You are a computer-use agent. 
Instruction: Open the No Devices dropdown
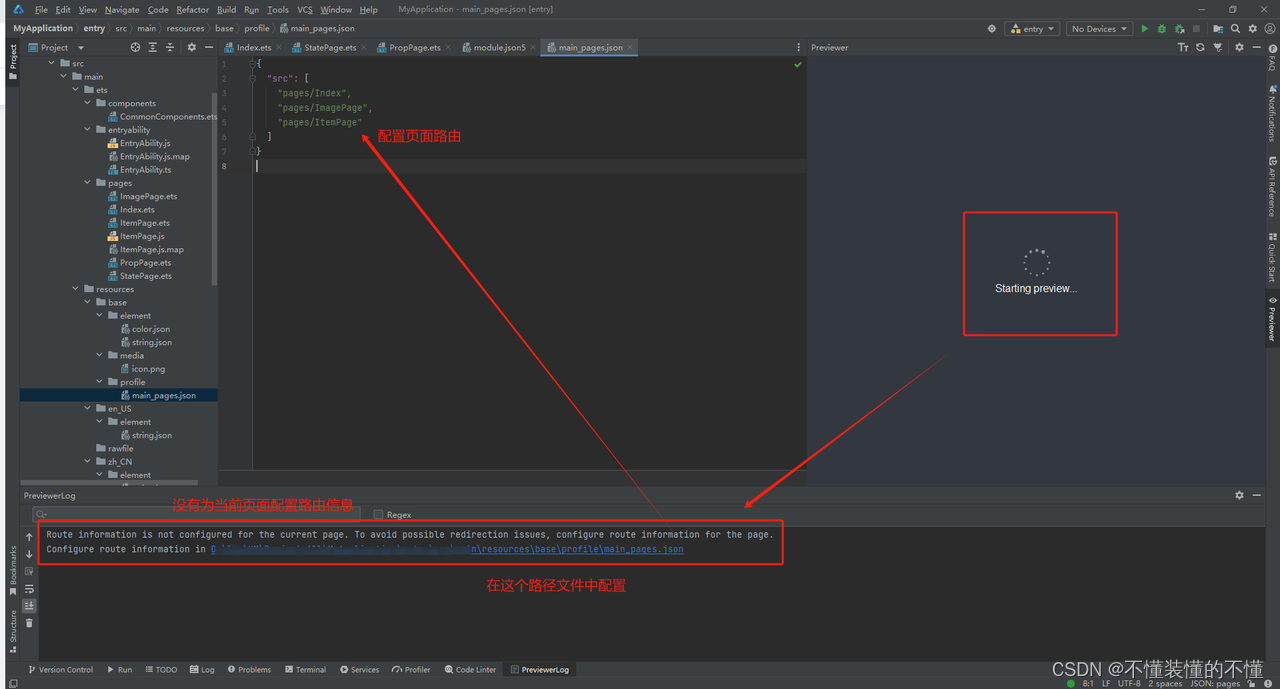click(x=1099, y=29)
